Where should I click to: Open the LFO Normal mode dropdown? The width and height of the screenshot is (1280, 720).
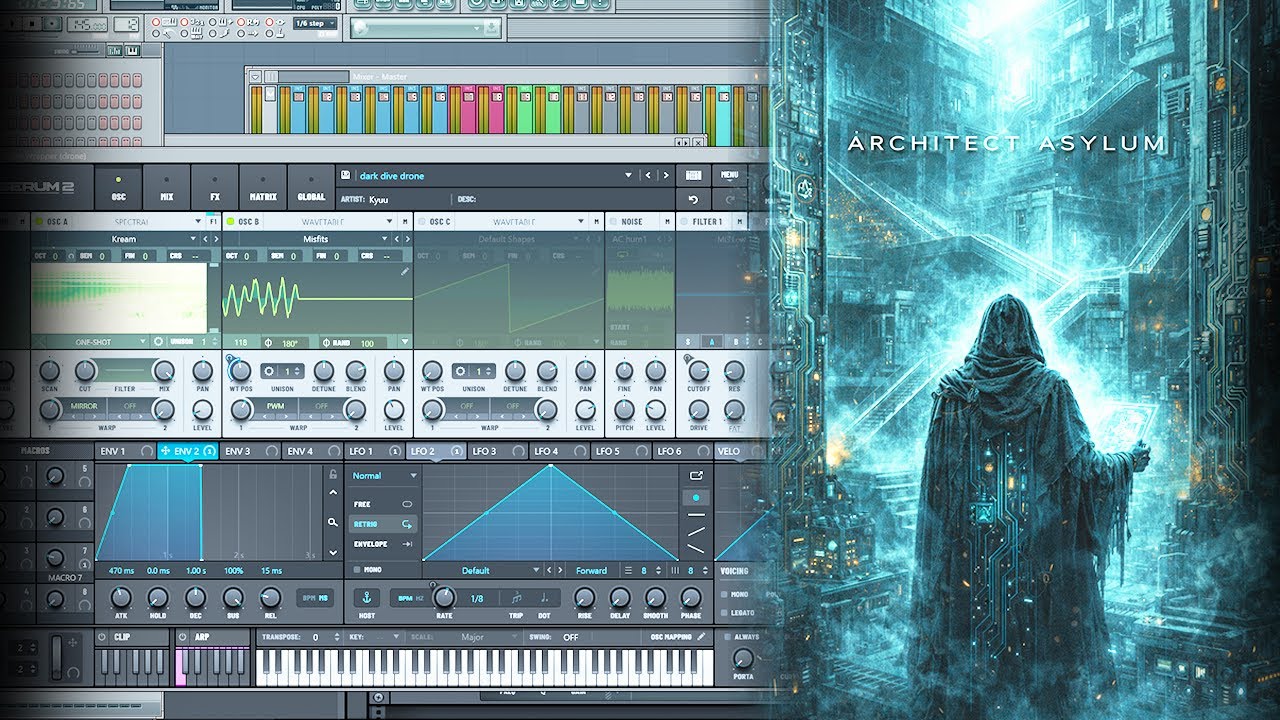pos(384,476)
